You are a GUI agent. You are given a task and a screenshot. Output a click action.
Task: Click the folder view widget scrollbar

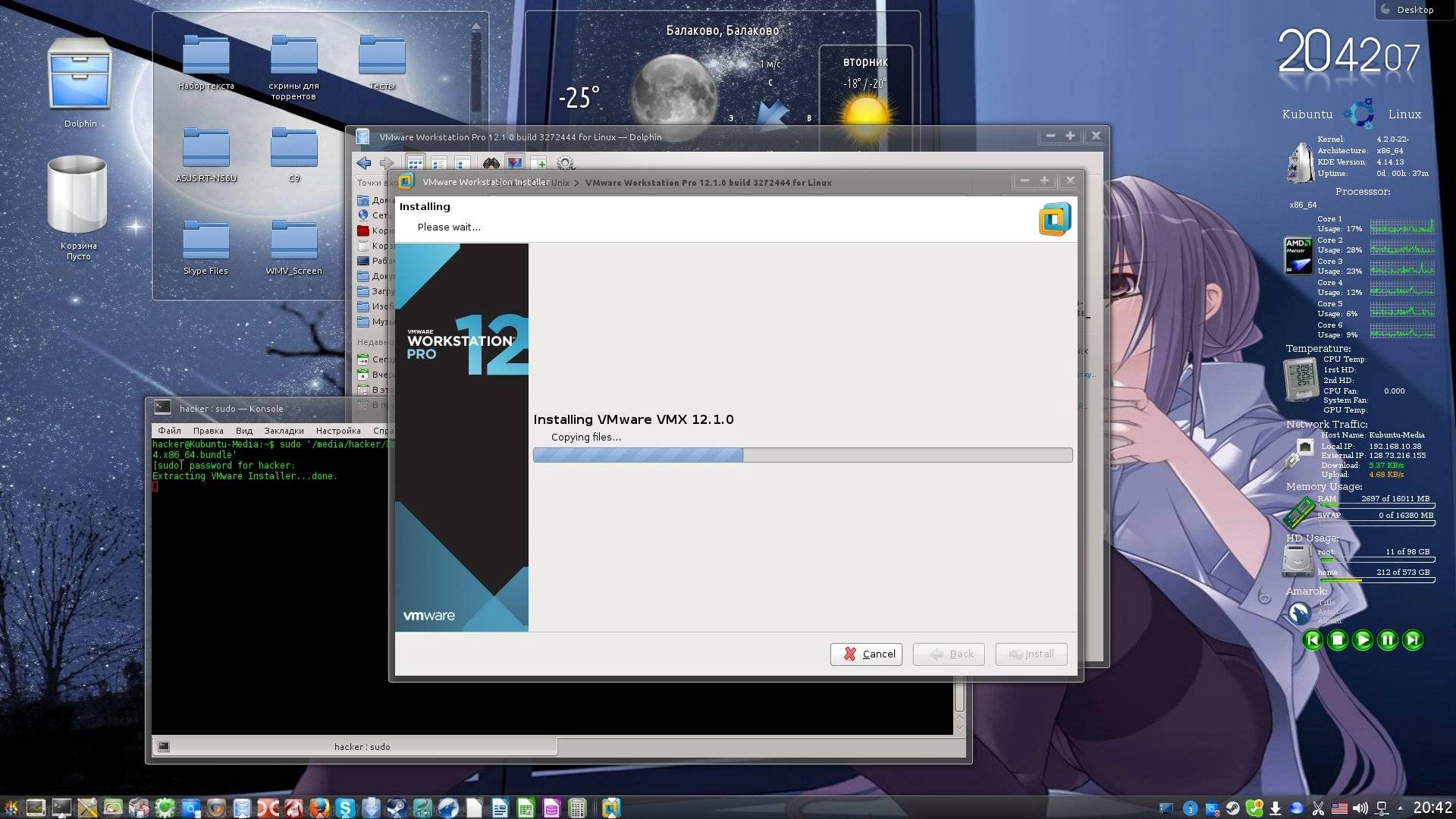476,68
